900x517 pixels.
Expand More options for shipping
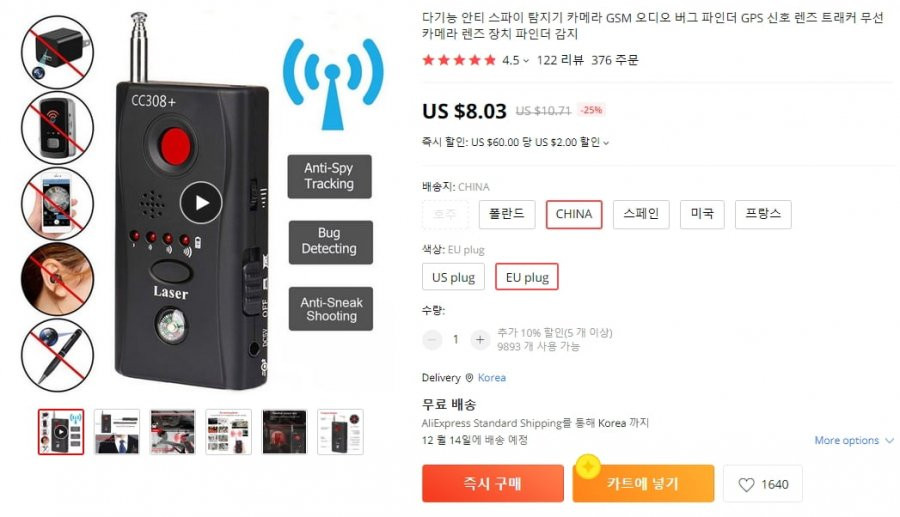(854, 440)
